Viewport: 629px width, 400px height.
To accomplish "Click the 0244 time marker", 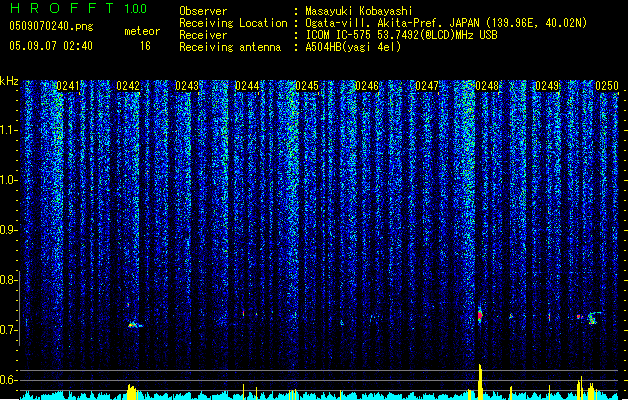I will (247, 86).
